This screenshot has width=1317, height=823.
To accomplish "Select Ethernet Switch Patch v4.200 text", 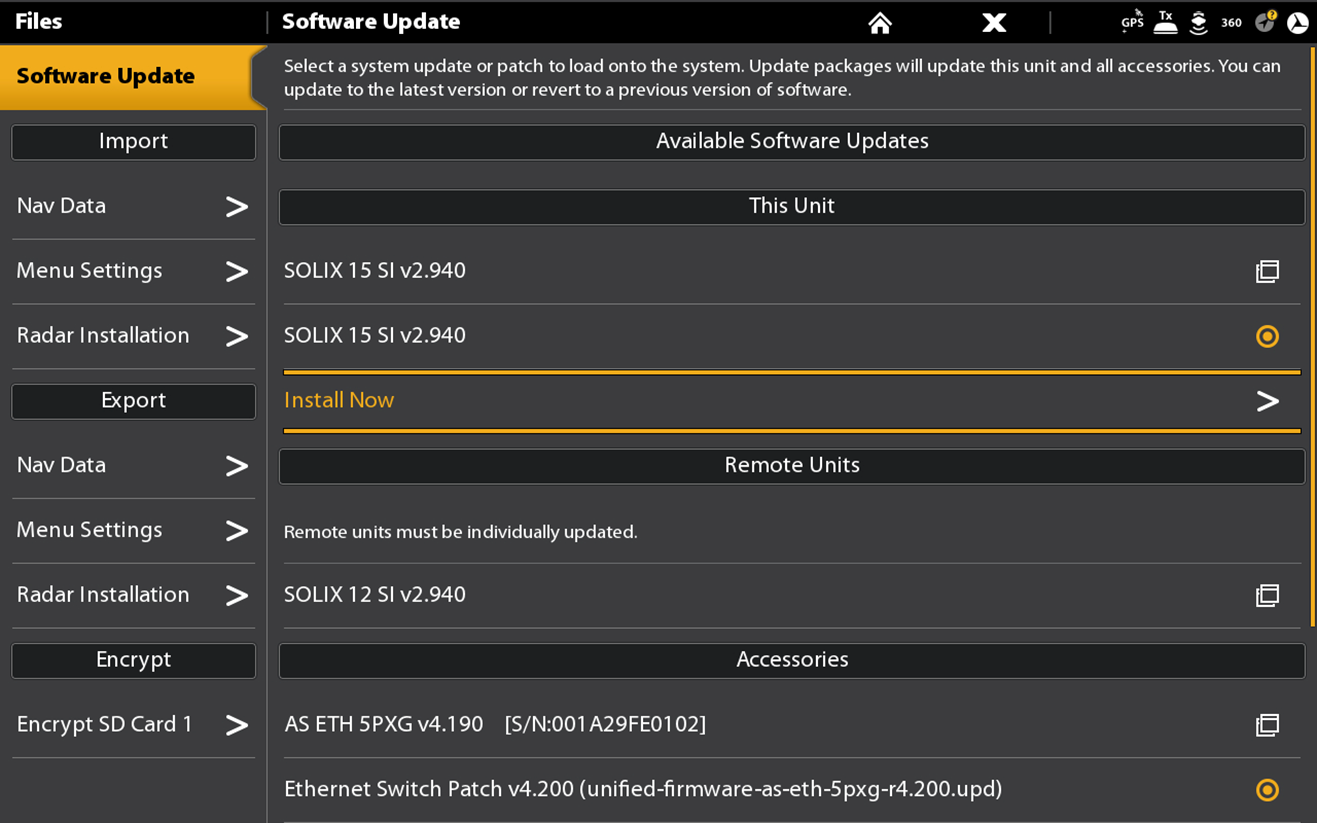I will click(x=643, y=789).
